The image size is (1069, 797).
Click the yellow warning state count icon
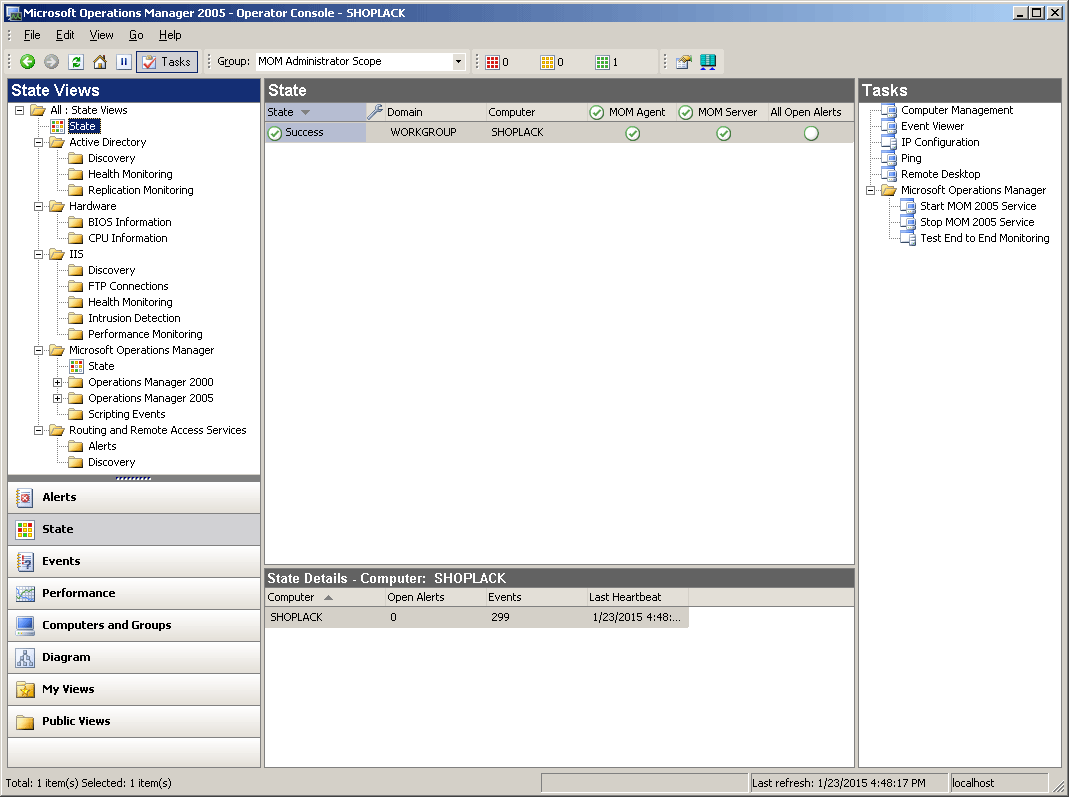coord(547,62)
